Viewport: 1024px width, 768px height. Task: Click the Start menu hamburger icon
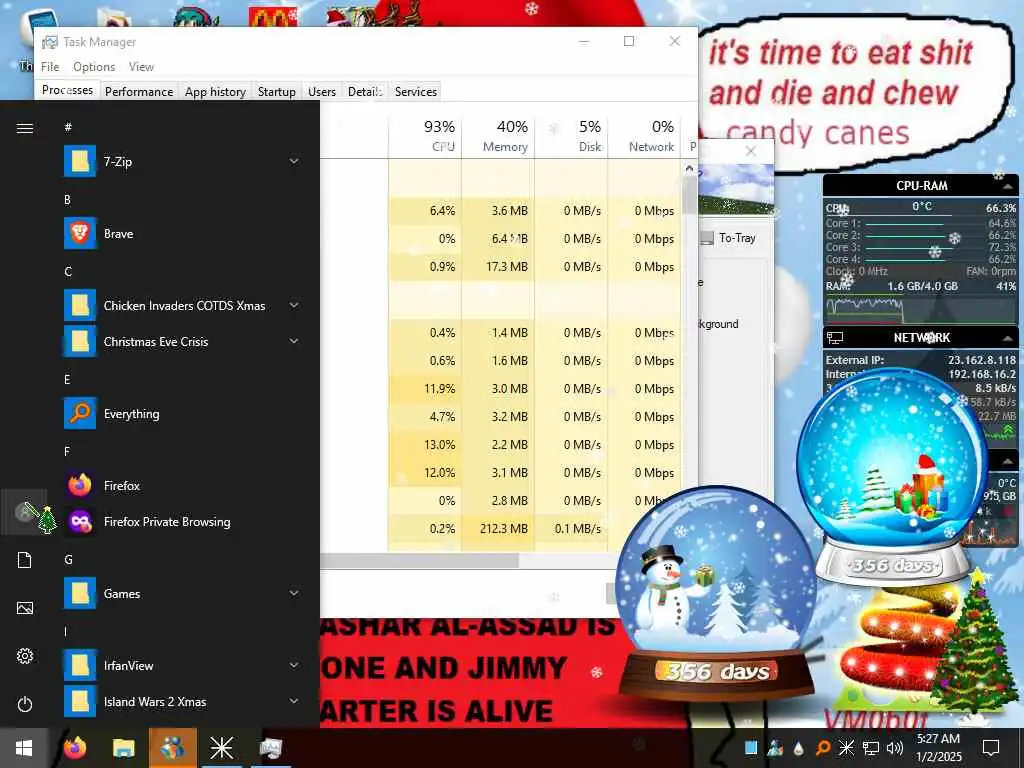click(25, 129)
